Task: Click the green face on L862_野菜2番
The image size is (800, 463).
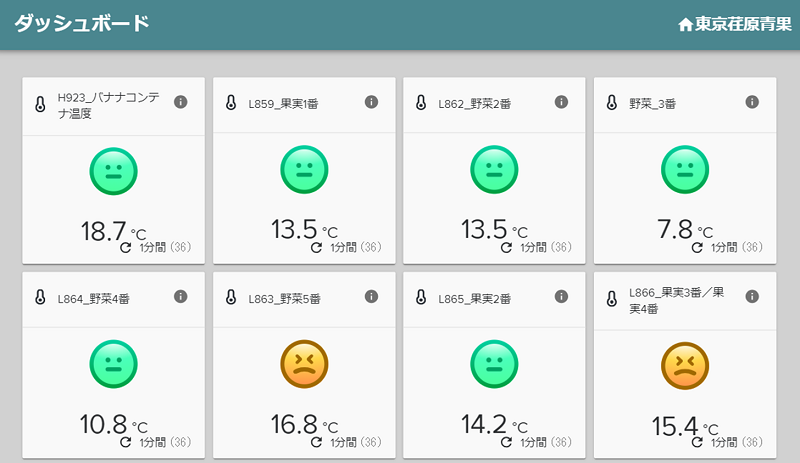Action: [x=494, y=170]
